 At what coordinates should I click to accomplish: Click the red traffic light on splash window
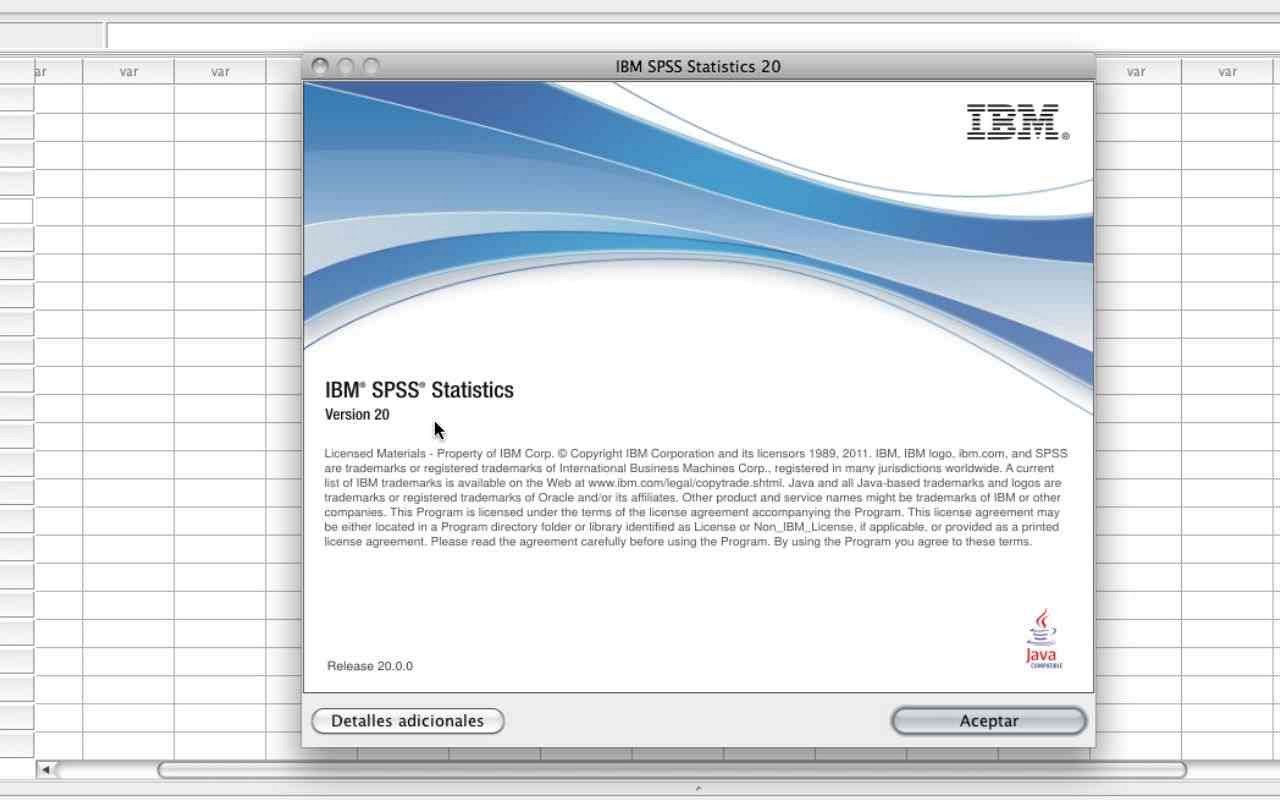[319, 66]
